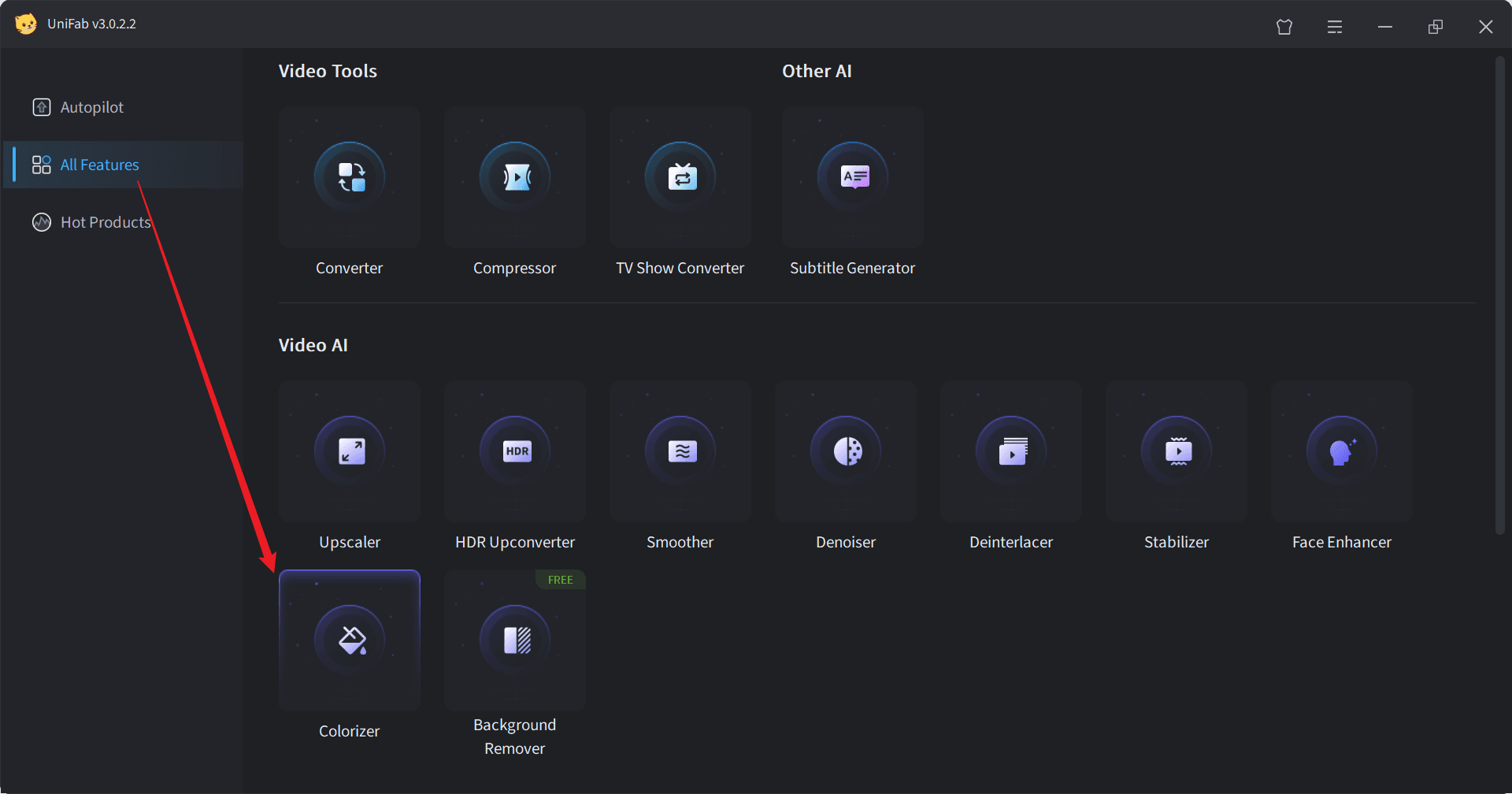
Task: Open the Subtitle Generator icon
Action: 853,177
